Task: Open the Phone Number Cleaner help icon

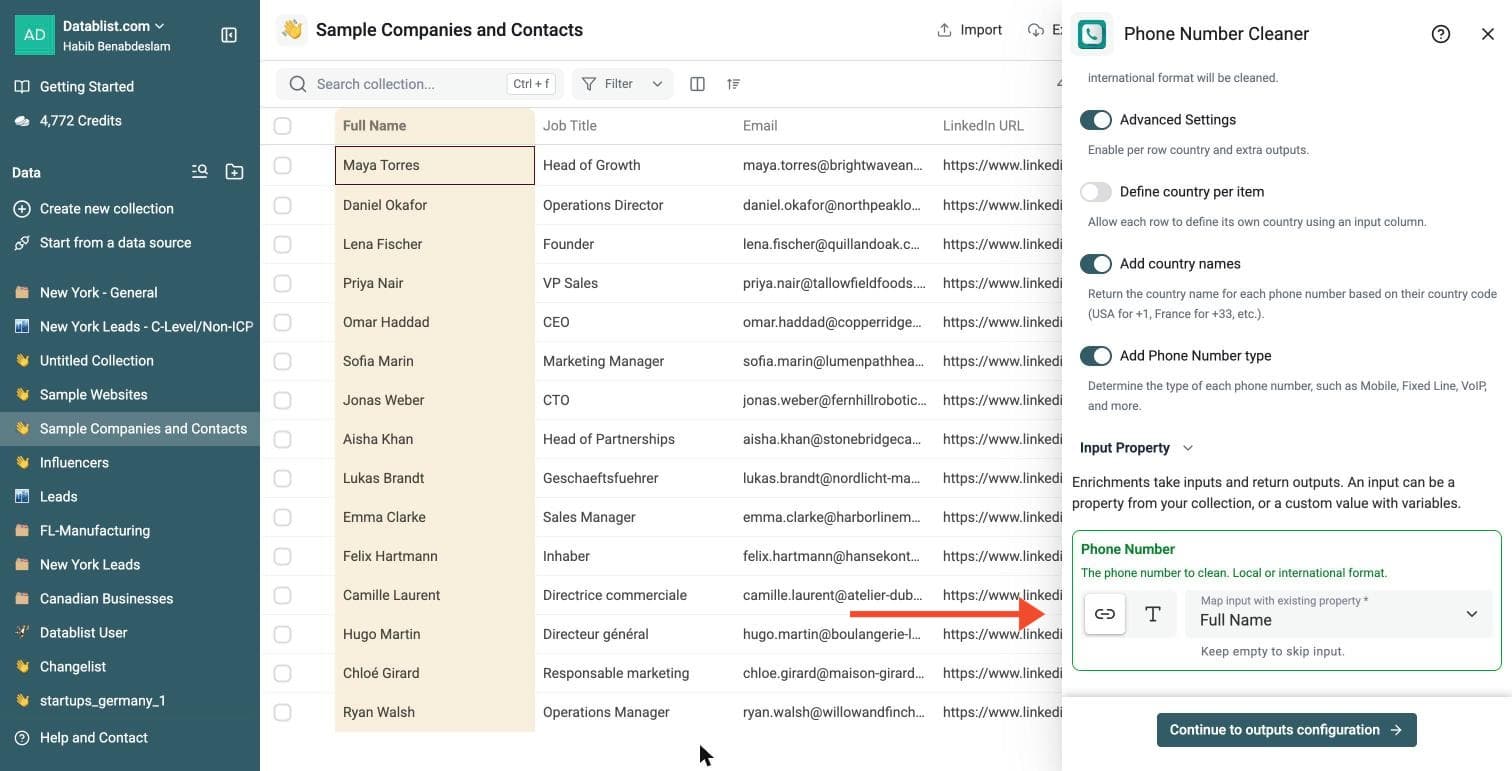Action: (x=1441, y=34)
